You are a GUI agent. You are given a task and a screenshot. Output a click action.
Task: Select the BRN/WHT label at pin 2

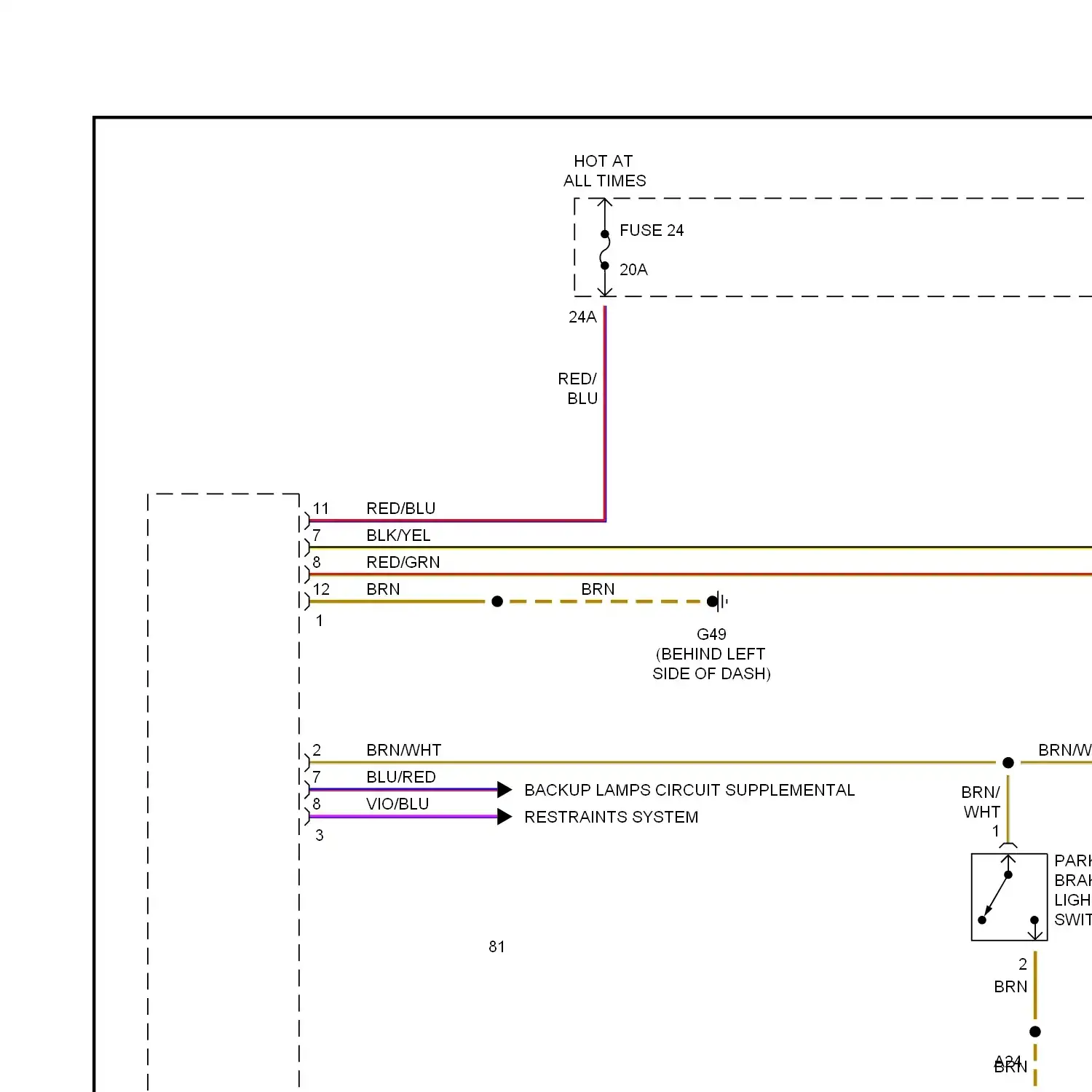pyautogui.click(x=404, y=750)
